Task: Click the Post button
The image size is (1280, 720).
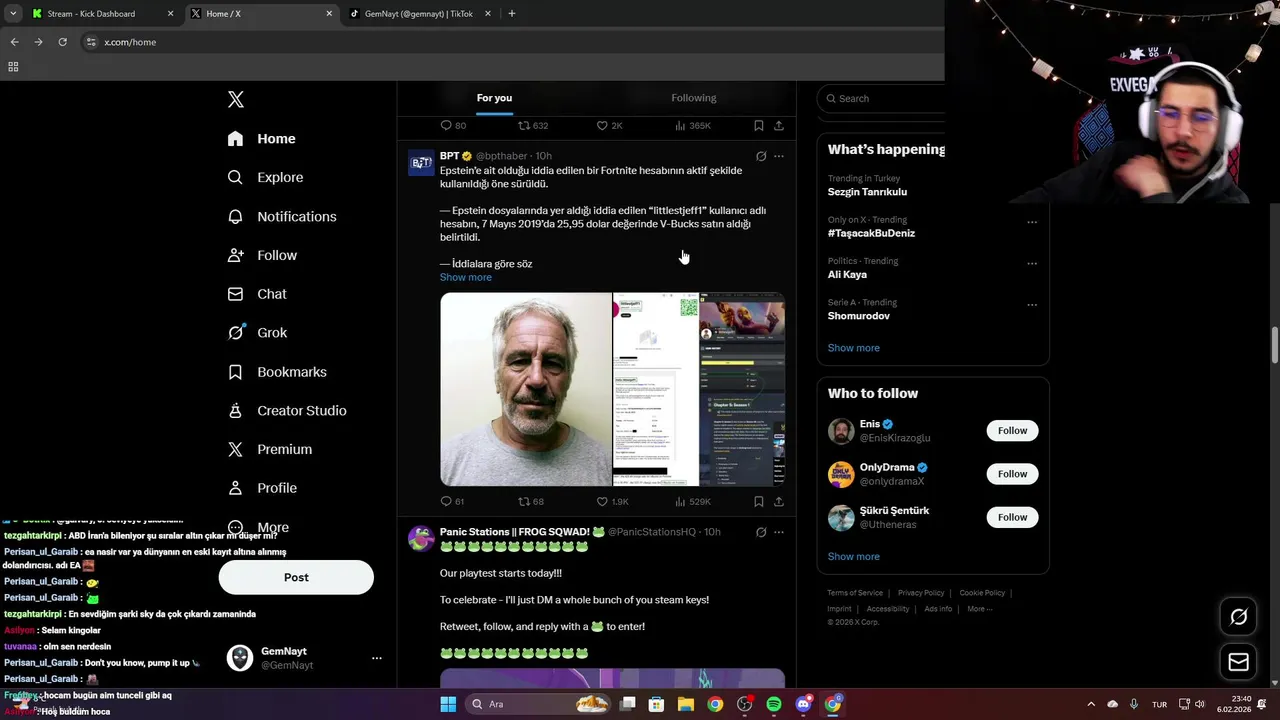Action: click(x=296, y=577)
